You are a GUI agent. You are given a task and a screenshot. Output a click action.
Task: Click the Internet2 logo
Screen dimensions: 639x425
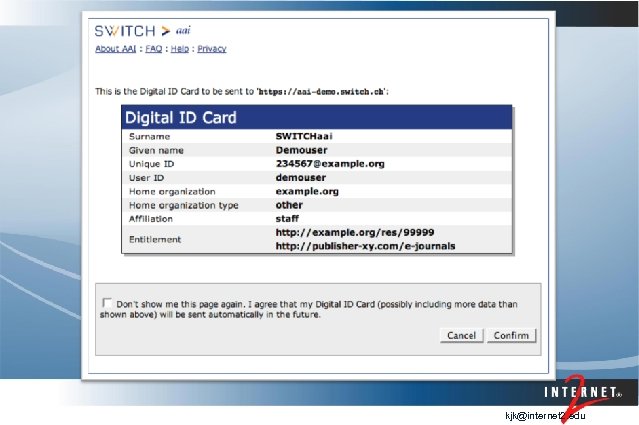(x=583, y=397)
